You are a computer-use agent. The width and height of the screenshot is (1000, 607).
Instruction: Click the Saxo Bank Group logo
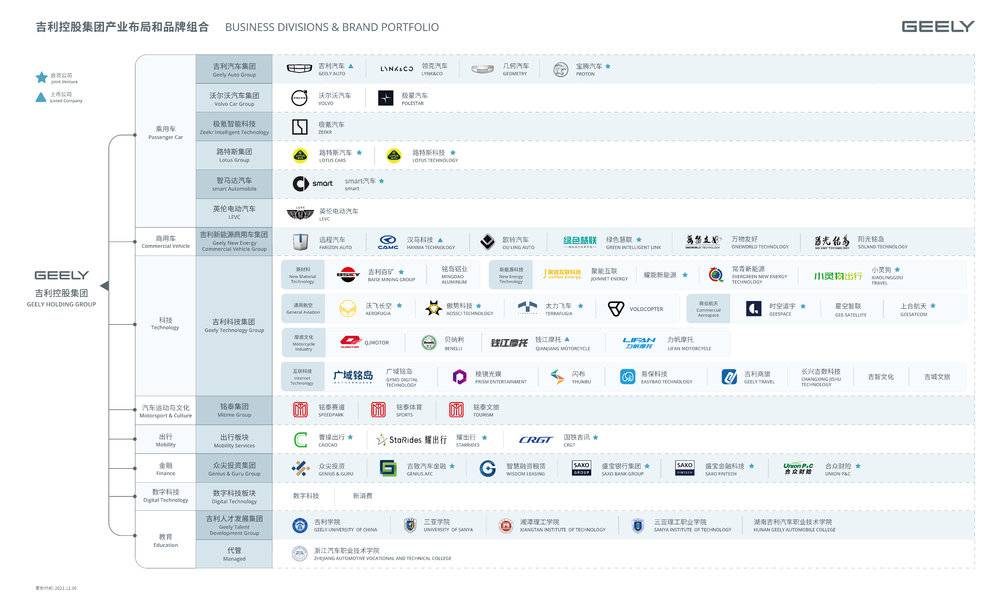(x=582, y=469)
